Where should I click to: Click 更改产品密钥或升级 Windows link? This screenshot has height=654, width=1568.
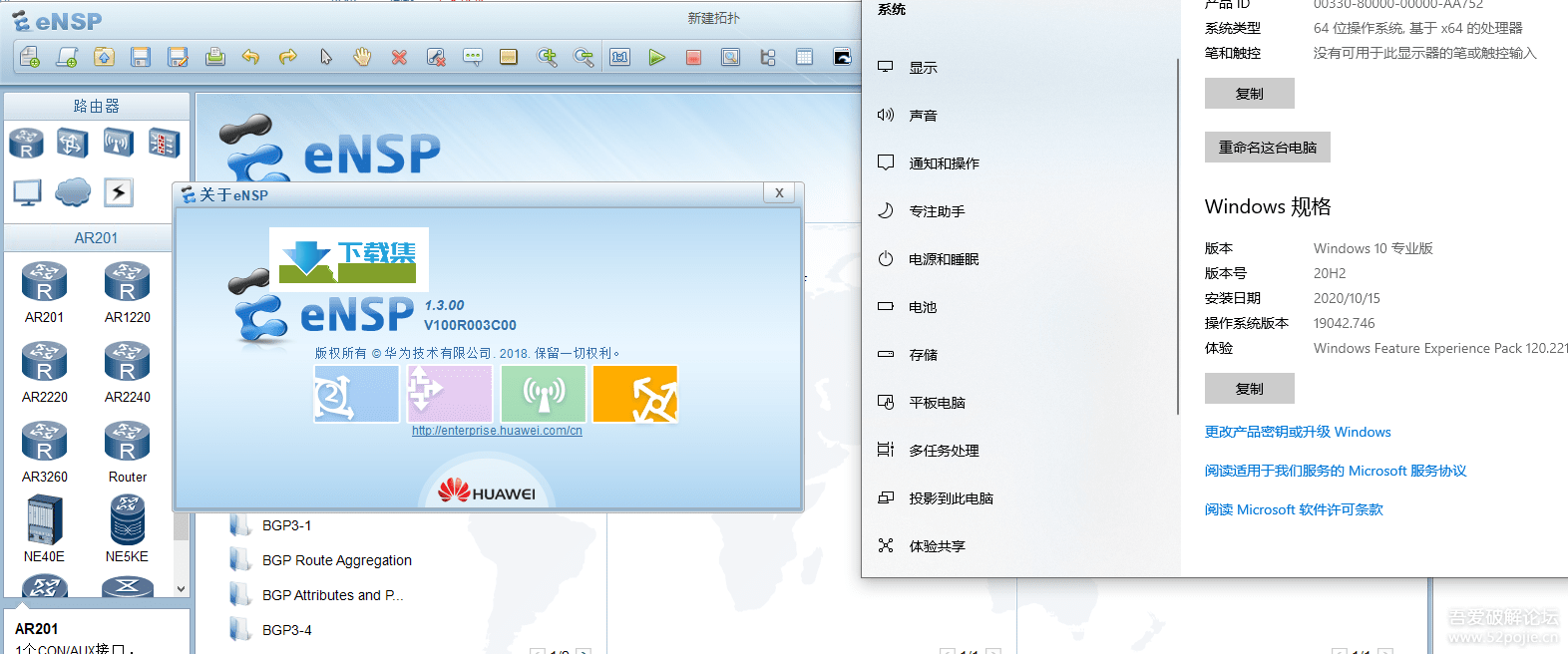pos(1298,432)
